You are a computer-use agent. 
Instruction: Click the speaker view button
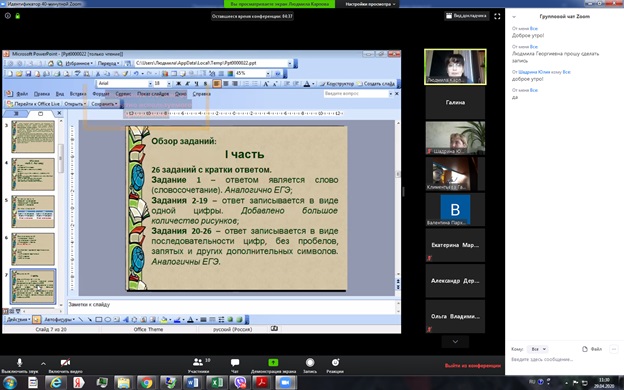tap(466, 16)
